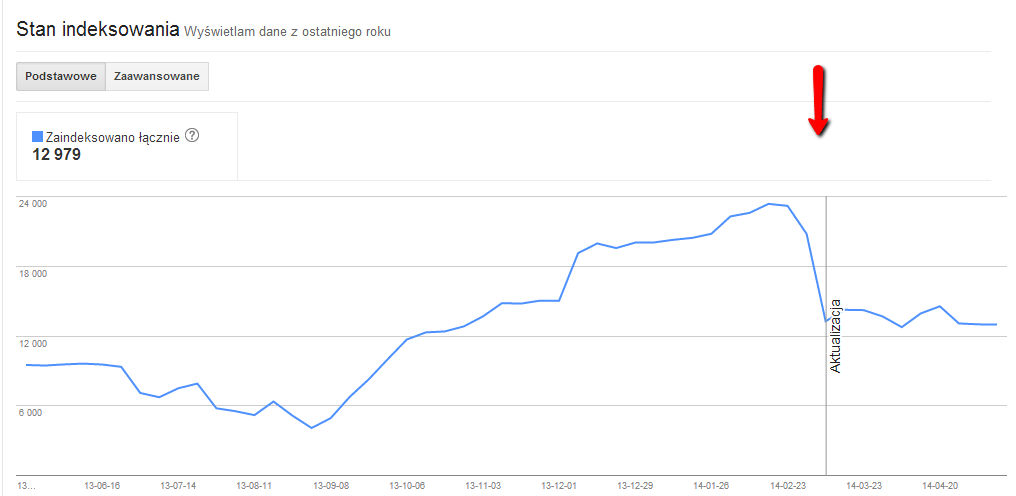Click the 18 000 y-axis label
This screenshot has width=1016, height=496.
33,273
